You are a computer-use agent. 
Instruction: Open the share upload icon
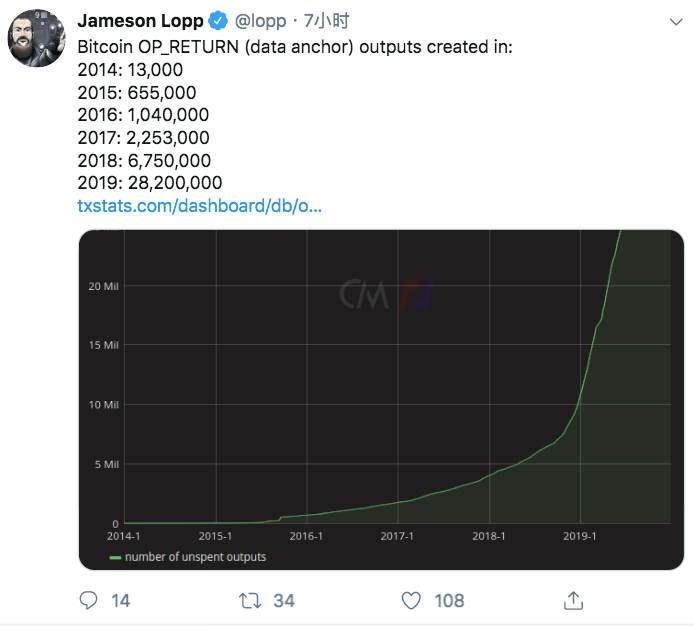coord(573,600)
